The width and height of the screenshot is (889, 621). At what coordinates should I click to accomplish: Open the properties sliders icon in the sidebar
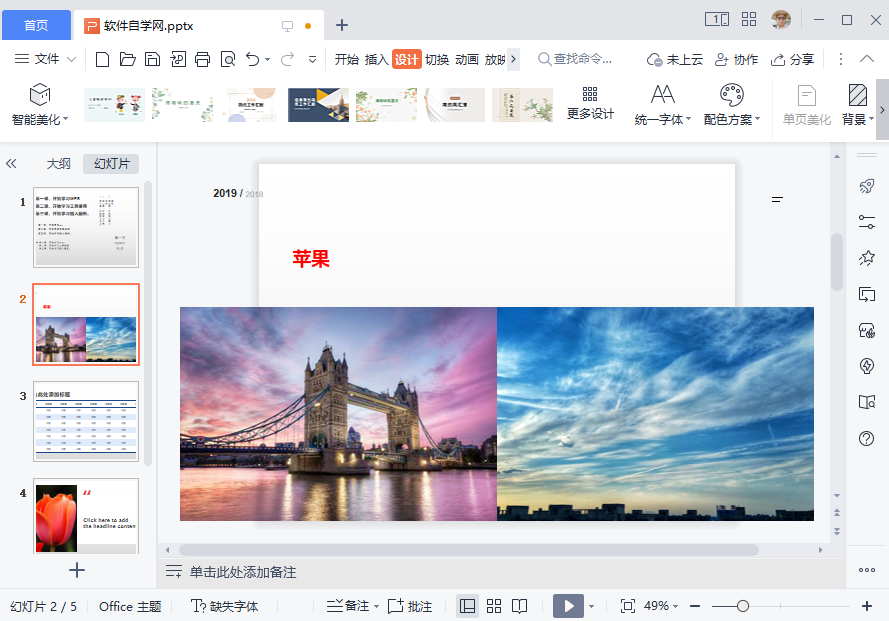click(x=866, y=222)
